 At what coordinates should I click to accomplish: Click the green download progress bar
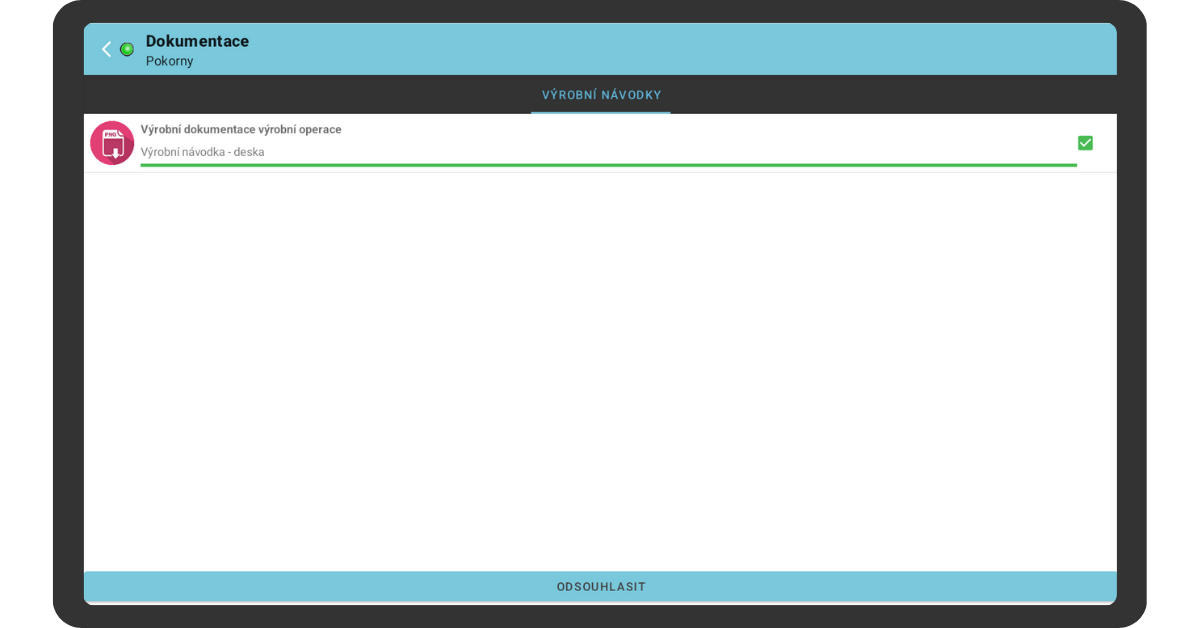[x=608, y=165]
